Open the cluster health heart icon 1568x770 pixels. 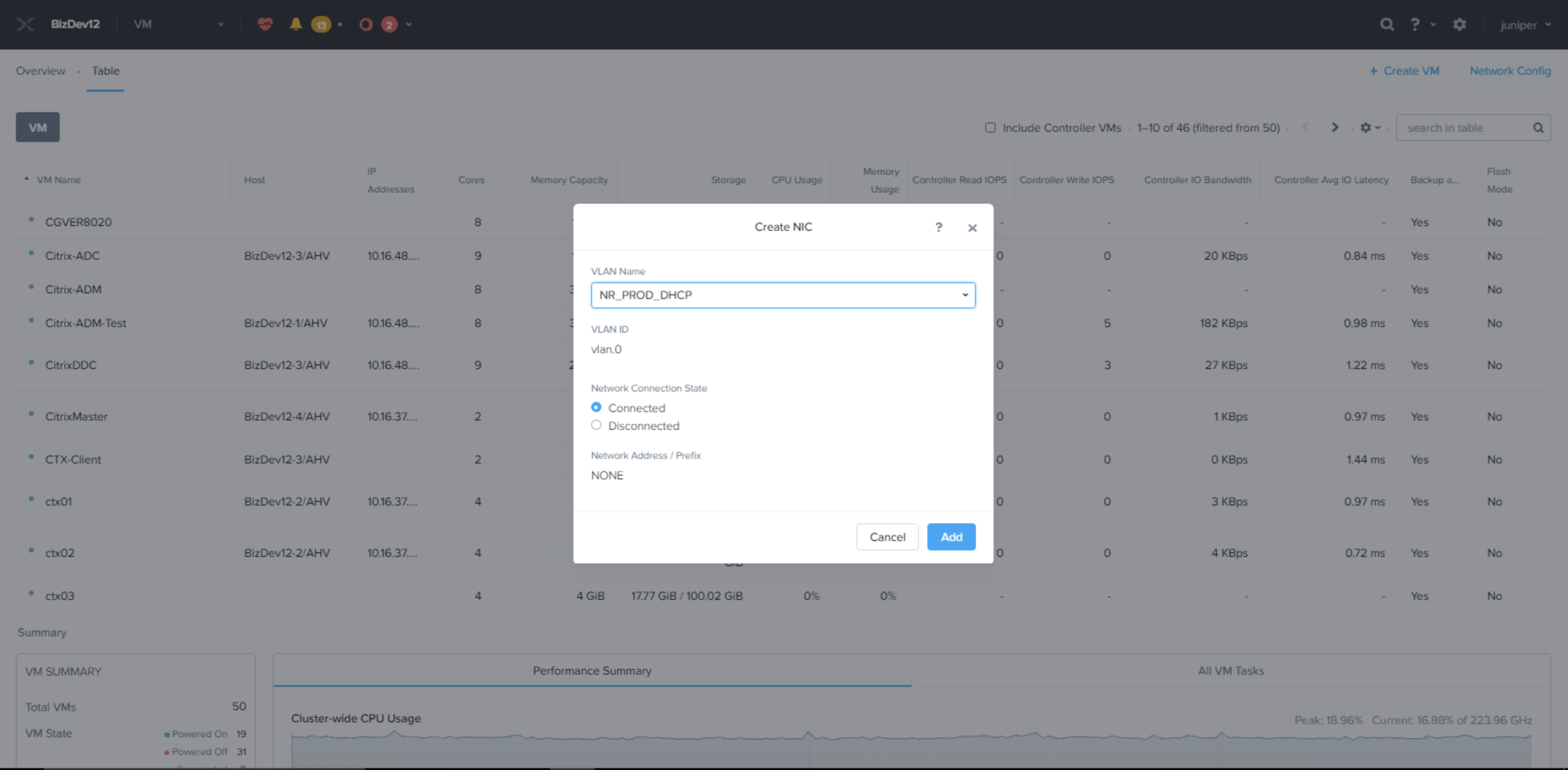[x=265, y=24]
